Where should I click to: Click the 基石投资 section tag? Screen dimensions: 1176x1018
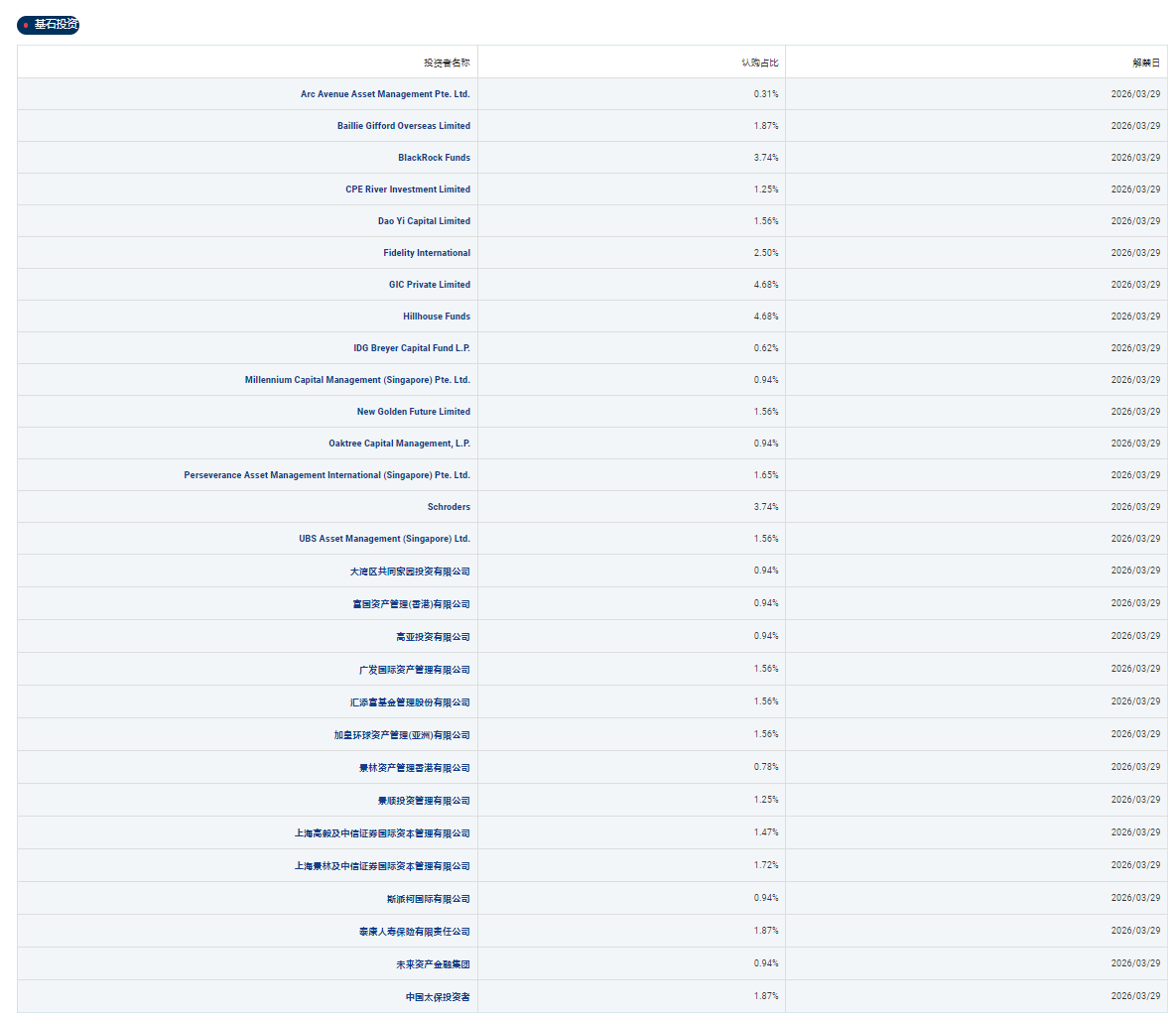pyautogui.click(x=48, y=25)
